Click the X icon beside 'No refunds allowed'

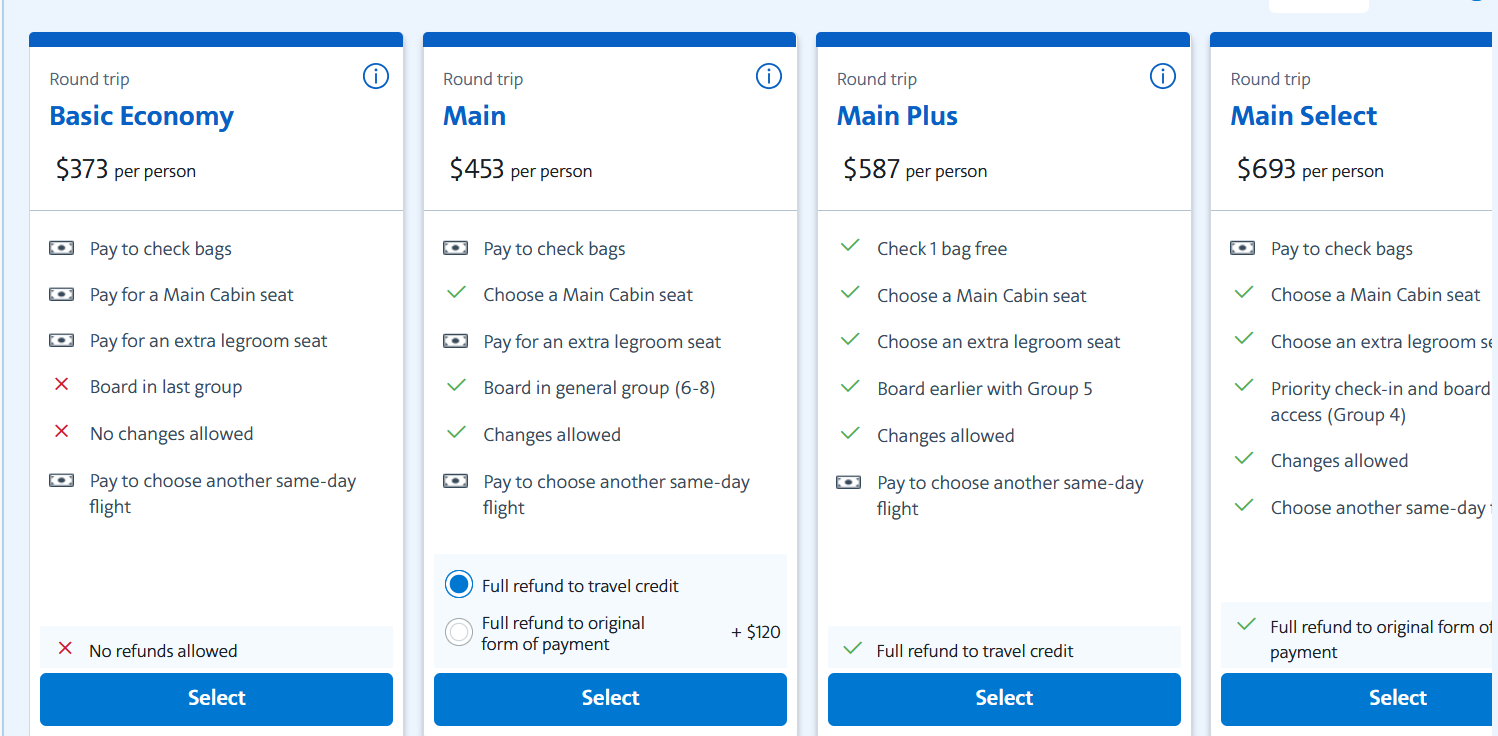click(x=66, y=648)
